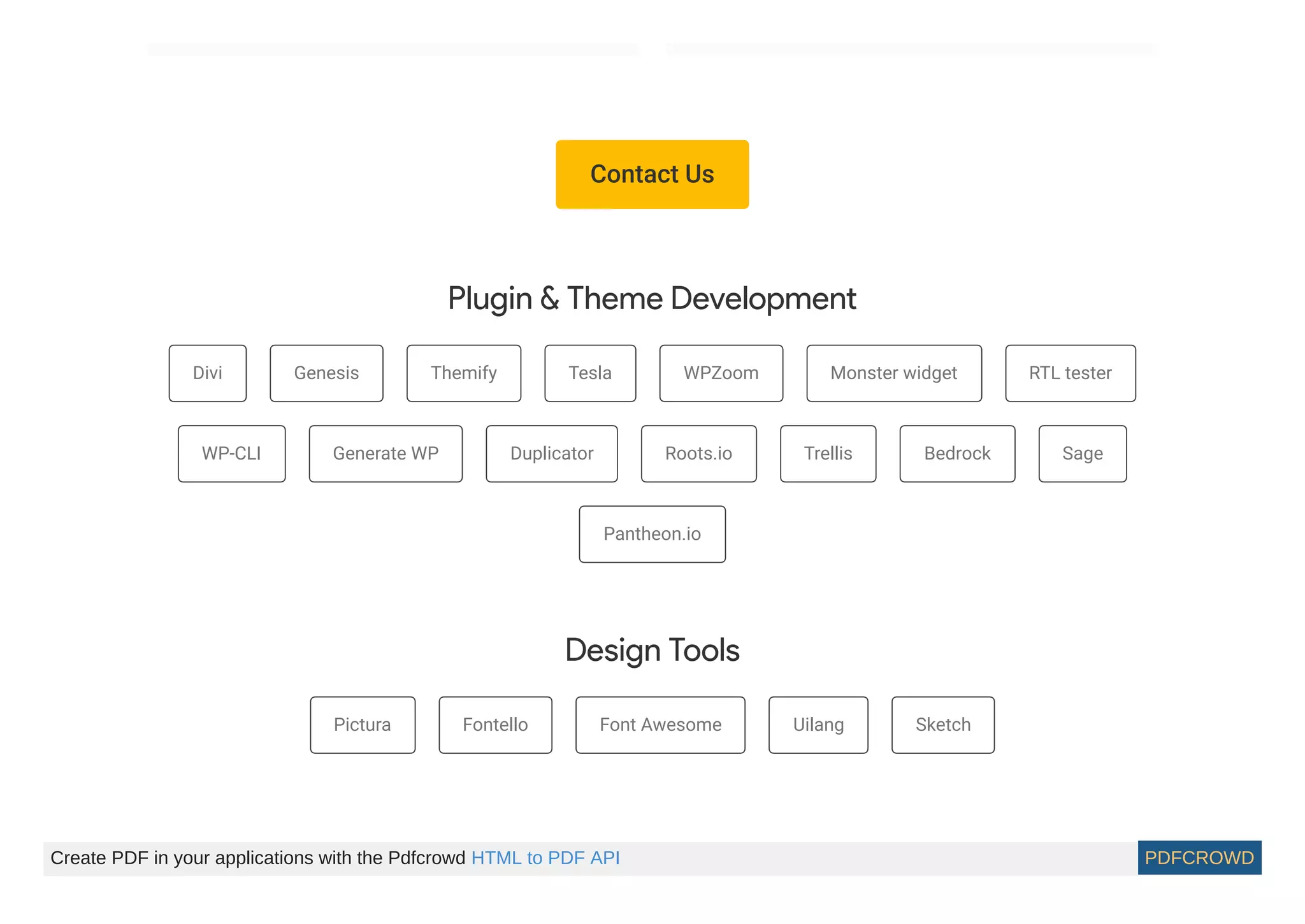Open the Genesis tag
1305x924 pixels.
coord(326,373)
